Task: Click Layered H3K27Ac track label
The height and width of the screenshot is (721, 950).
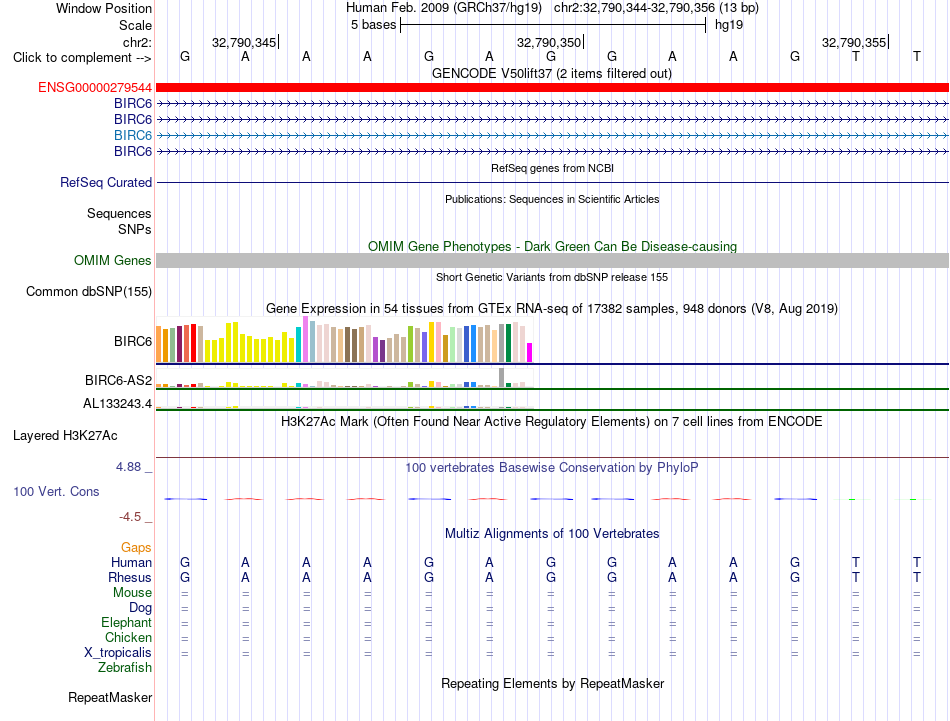Action: [x=65, y=436]
